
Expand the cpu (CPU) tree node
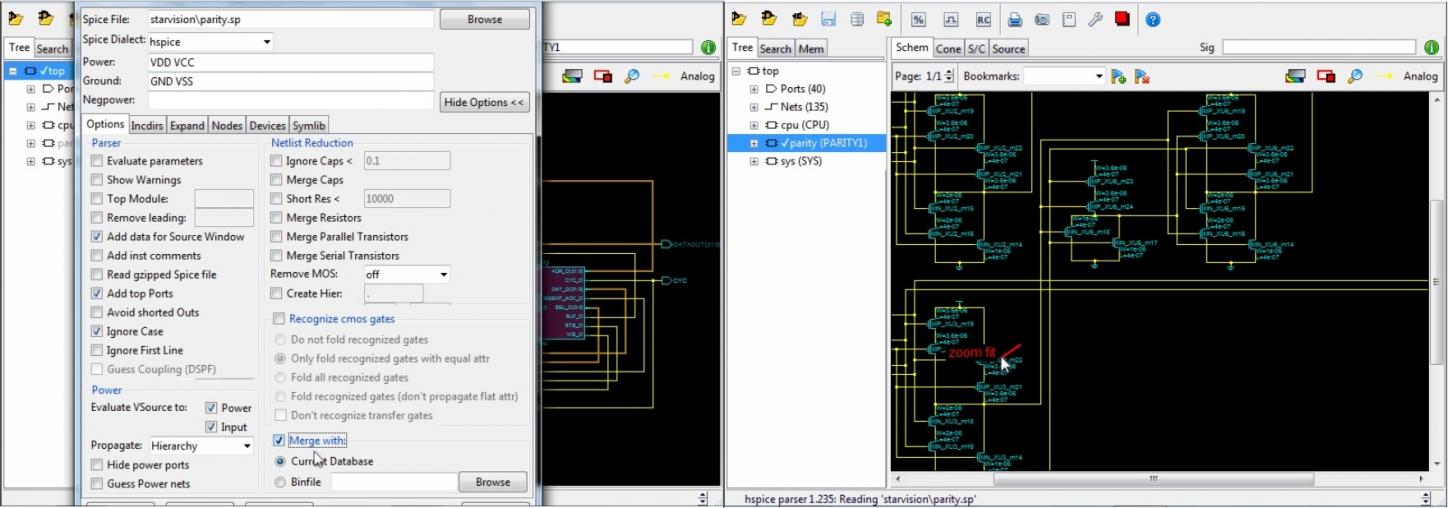pos(754,125)
